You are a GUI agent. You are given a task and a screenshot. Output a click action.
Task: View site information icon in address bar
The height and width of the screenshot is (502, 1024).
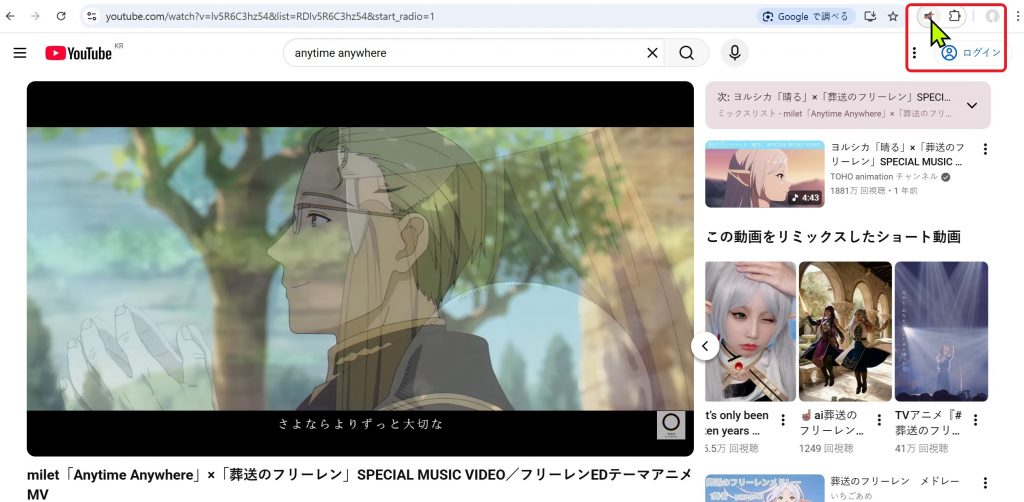tap(91, 16)
